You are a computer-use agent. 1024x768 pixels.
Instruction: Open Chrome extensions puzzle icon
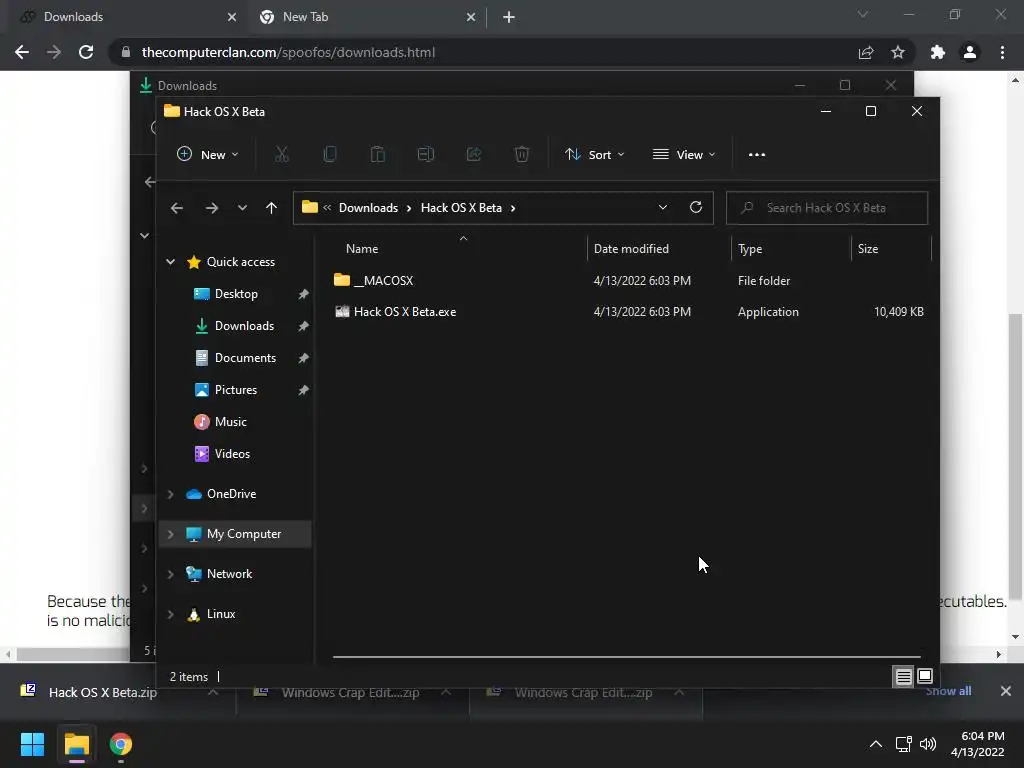click(938, 52)
